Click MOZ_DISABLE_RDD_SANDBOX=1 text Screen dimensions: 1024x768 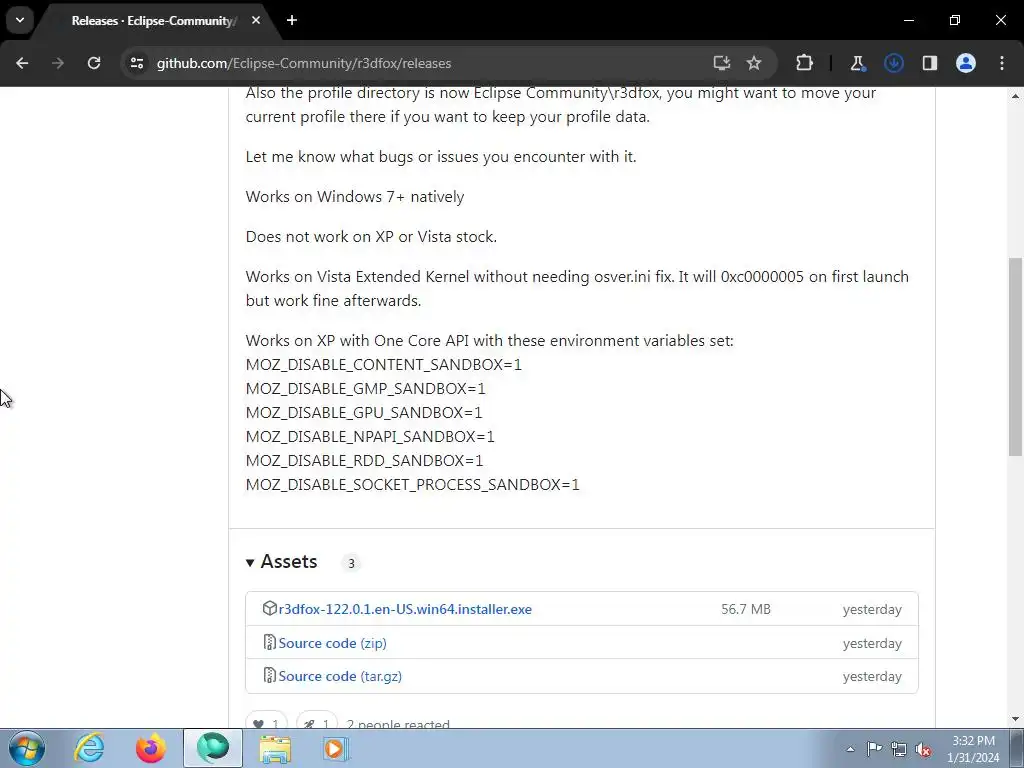(364, 460)
